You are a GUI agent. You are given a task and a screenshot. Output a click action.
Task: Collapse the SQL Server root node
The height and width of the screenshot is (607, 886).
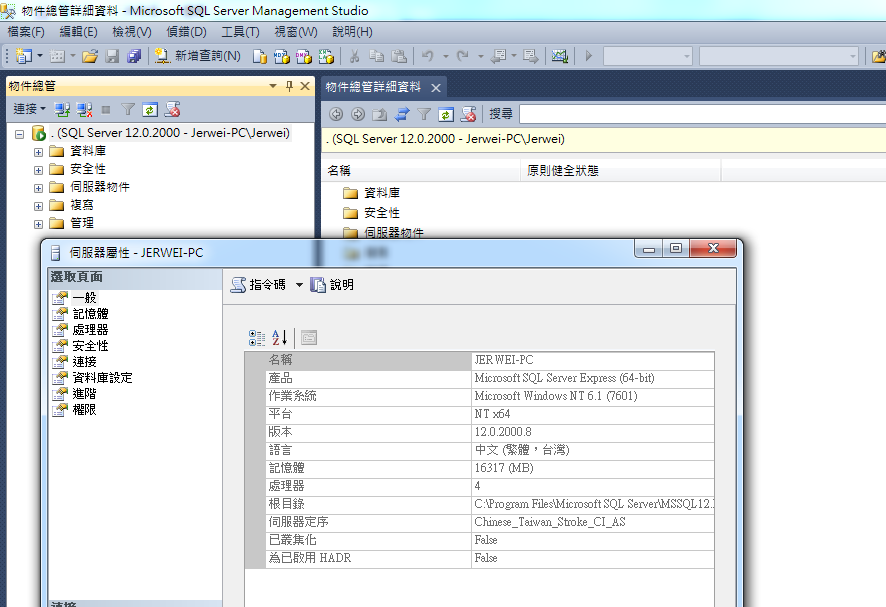[20, 134]
